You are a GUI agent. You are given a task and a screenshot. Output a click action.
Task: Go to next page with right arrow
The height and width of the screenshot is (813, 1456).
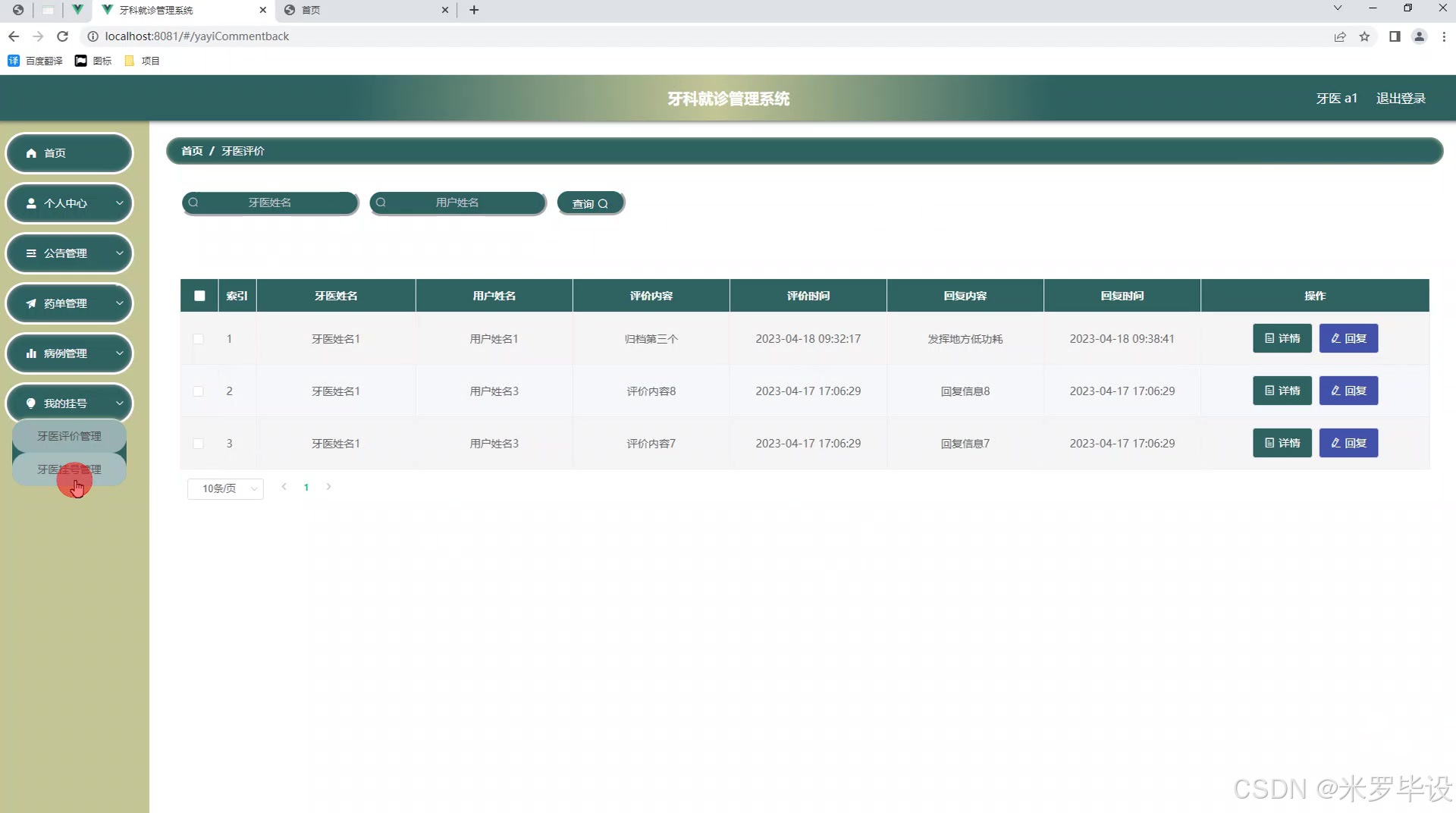(328, 487)
